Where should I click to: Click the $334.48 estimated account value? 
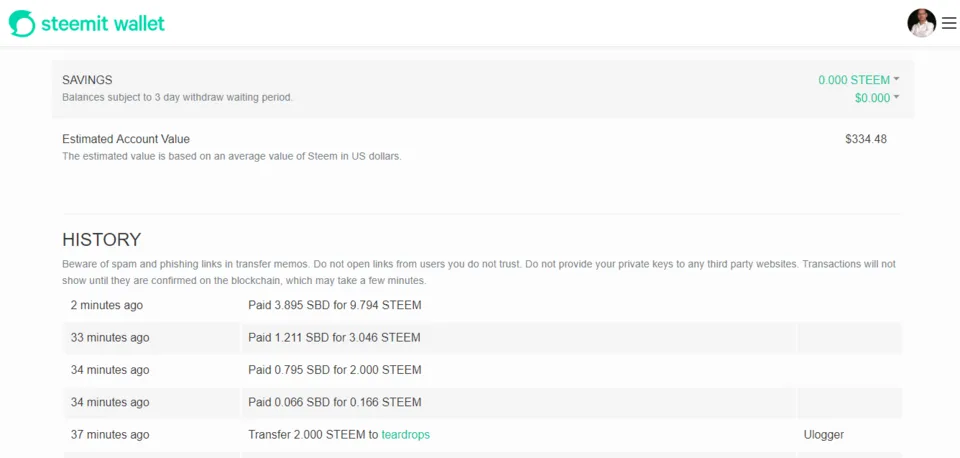pos(866,140)
